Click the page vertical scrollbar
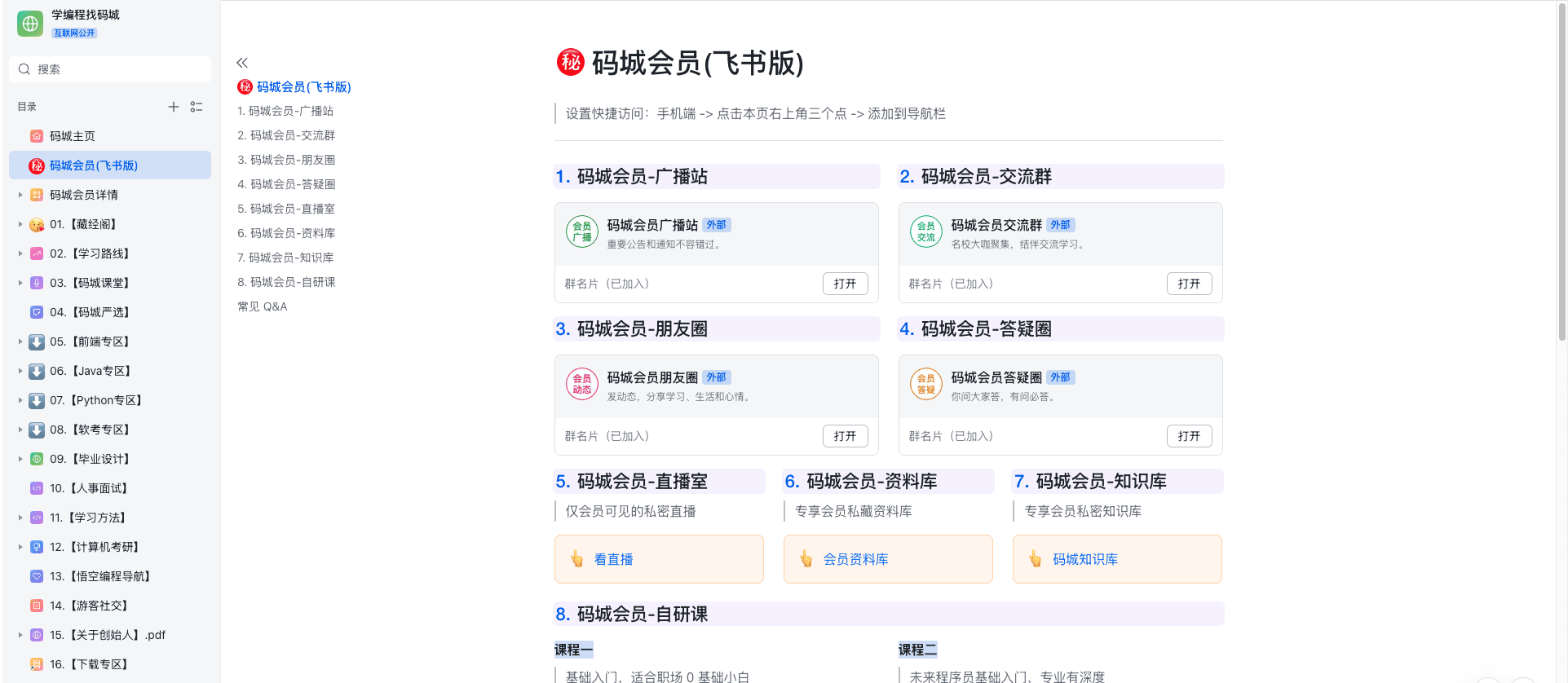 [x=1561, y=171]
